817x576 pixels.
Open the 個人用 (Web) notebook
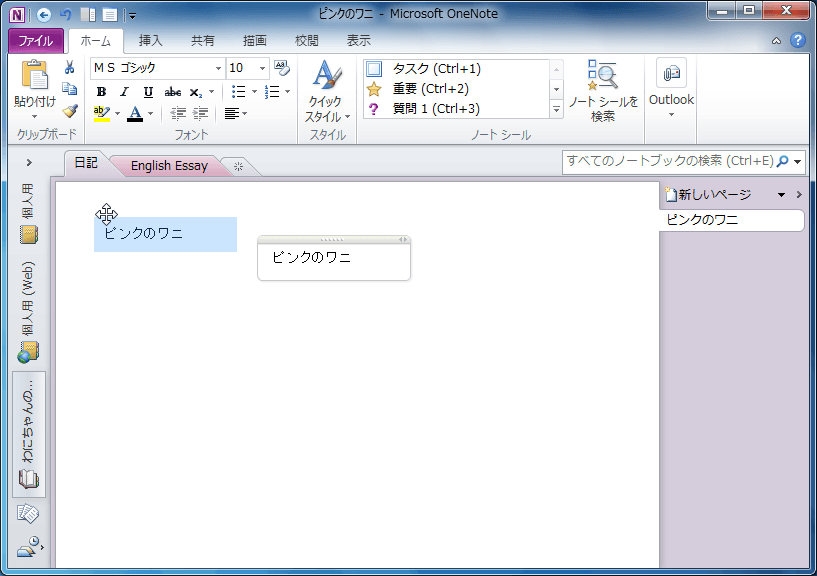[29, 312]
